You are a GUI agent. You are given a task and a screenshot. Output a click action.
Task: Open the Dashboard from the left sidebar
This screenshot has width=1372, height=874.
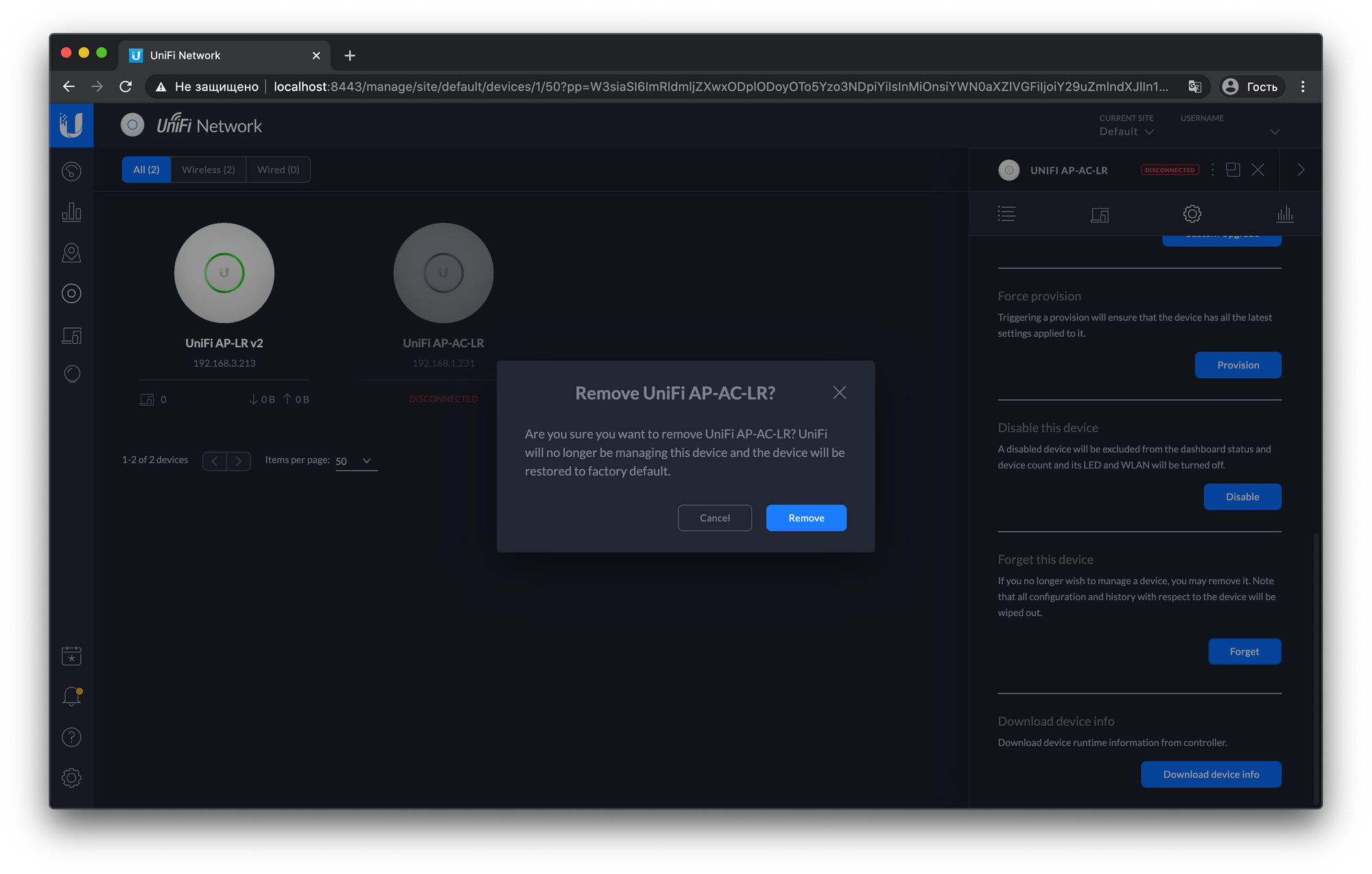tap(71, 171)
